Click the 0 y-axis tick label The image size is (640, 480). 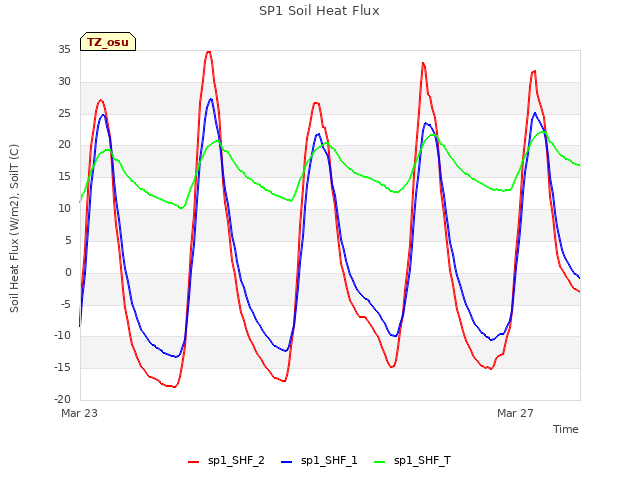[68, 272]
